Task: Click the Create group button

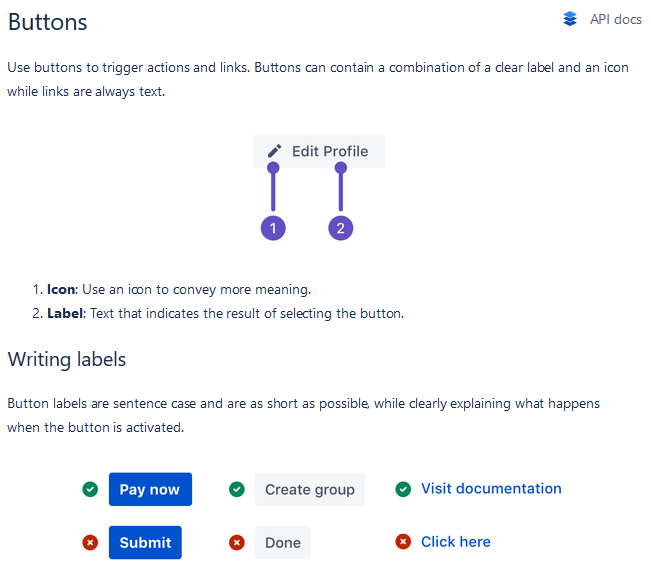Action: pos(310,489)
